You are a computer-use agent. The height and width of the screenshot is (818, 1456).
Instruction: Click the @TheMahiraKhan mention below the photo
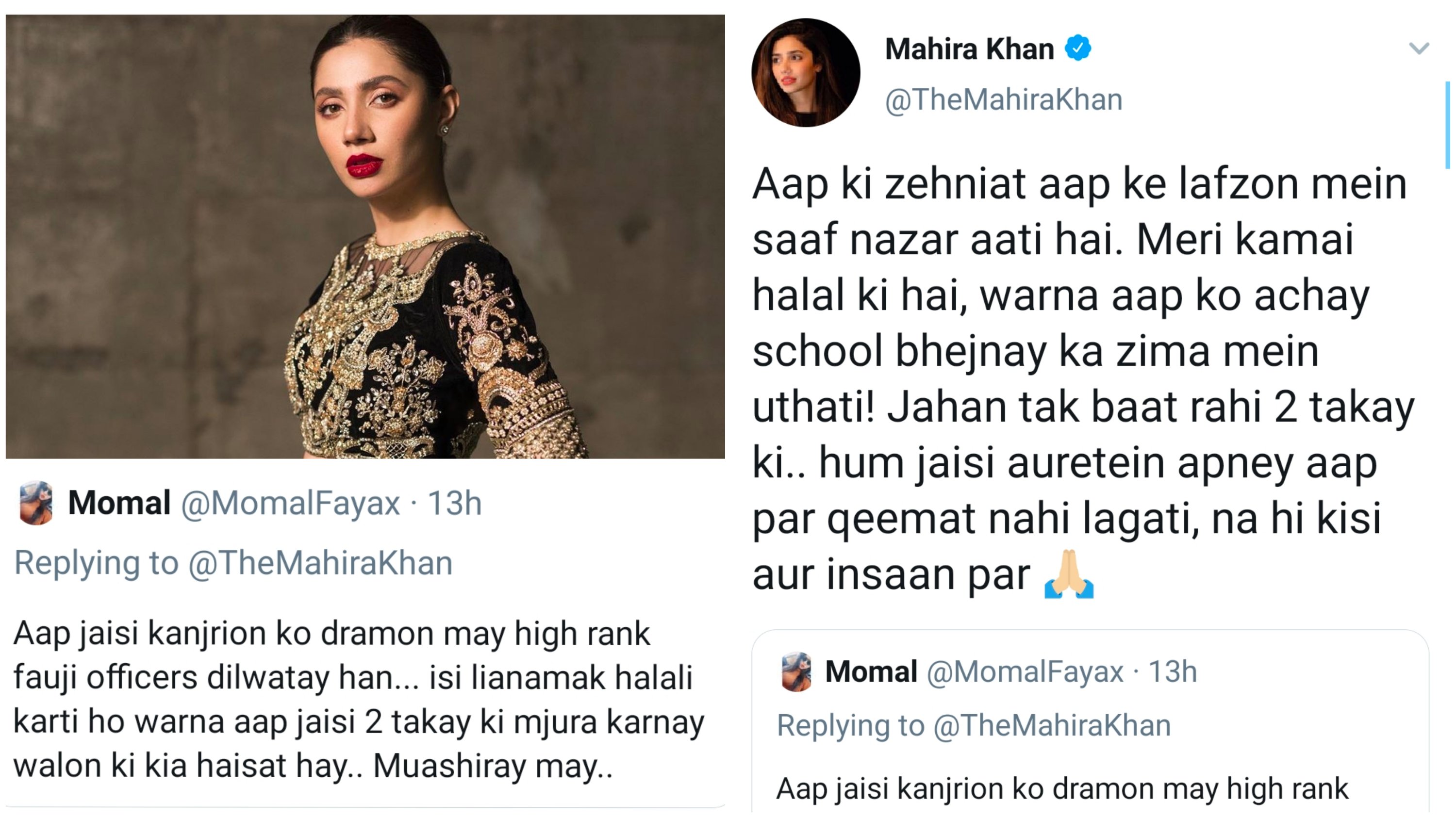tap(320, 563)
